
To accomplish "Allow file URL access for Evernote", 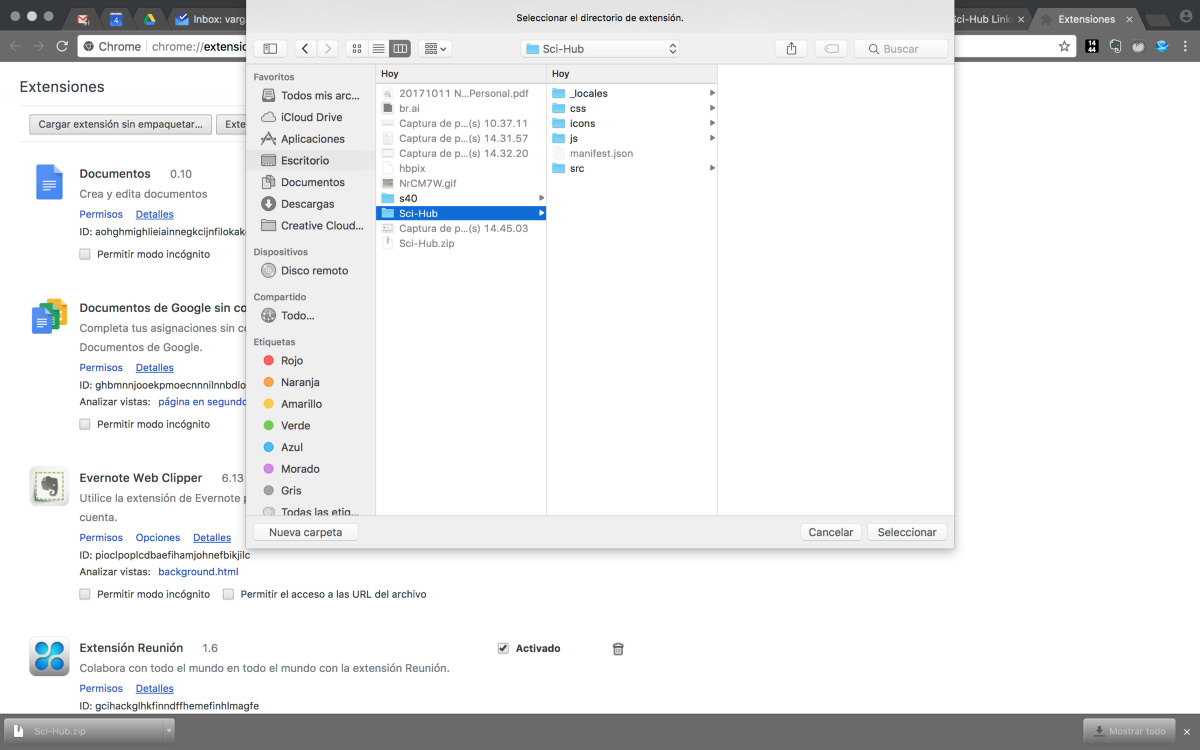I will pyautogui.click(x=229, y=594).
